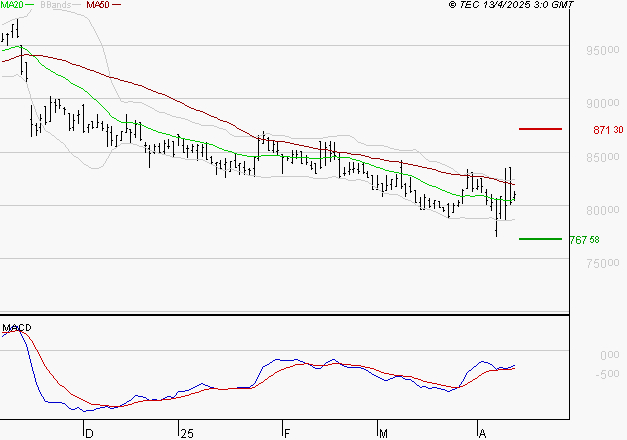627x440 pixels.
Task: Click the red MA50 legend line sample
Action: (116, 6)
